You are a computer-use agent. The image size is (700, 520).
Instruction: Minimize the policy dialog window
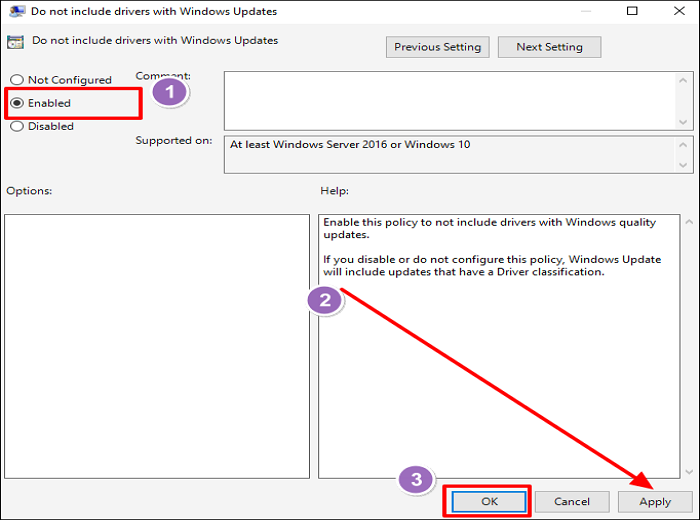pyautogui.click(x=586, y=11)
